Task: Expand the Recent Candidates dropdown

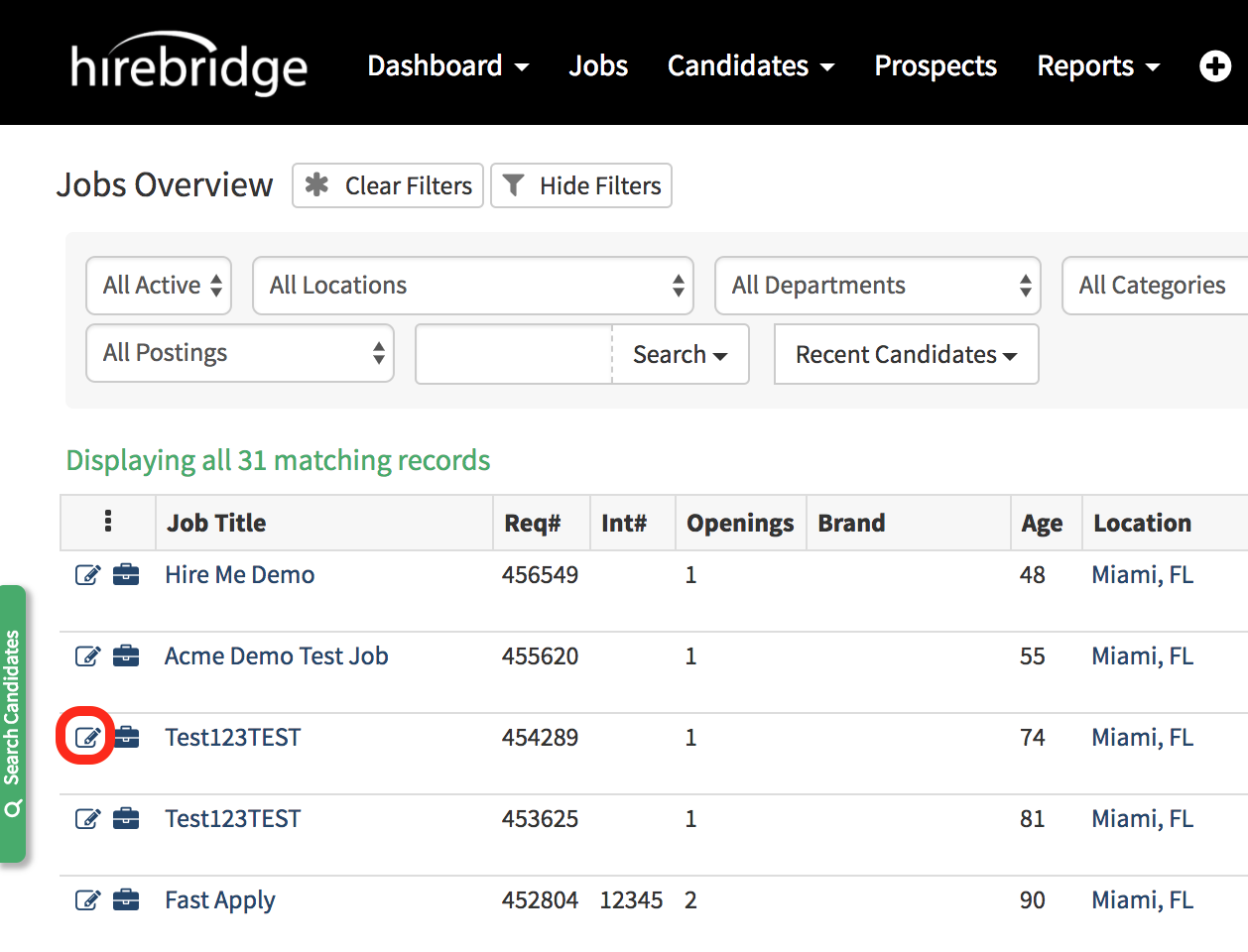Action: pos(905,354)
